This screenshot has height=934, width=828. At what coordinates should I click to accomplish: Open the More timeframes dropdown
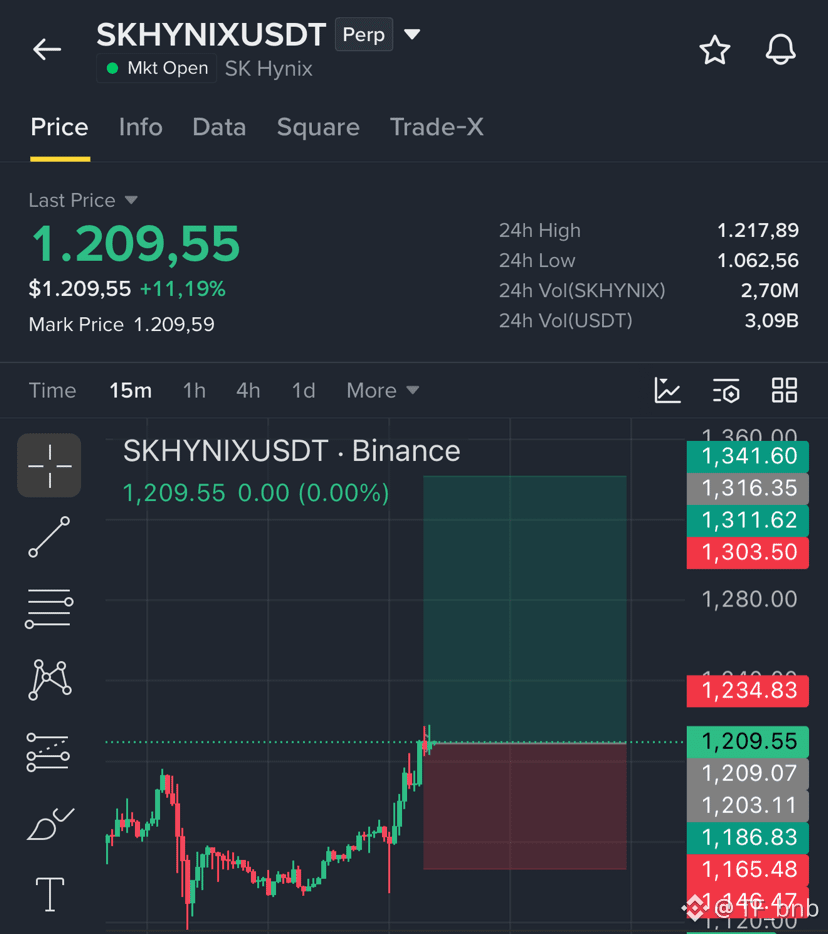[x=383, y=391]
